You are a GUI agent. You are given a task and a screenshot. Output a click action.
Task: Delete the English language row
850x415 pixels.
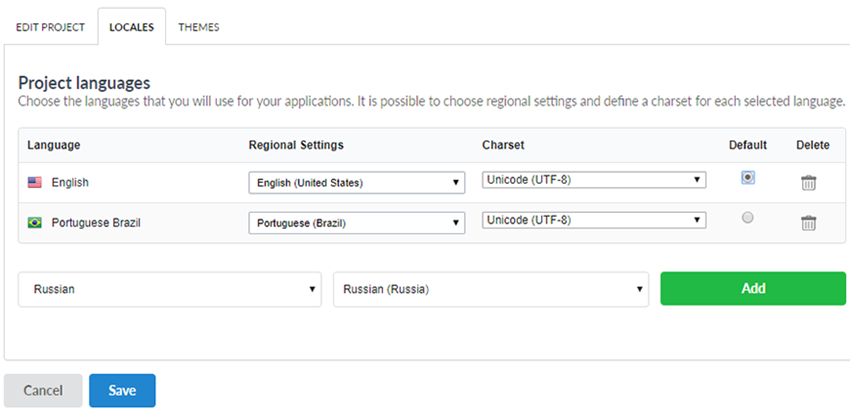coord(809,183)
